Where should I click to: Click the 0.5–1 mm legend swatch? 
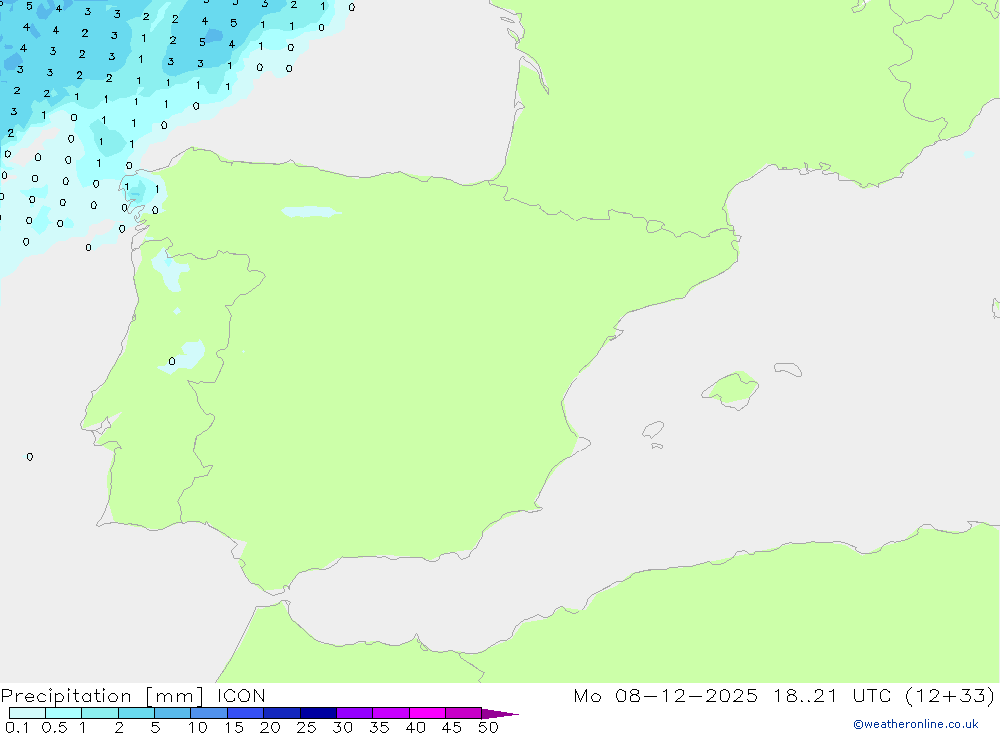pyautogui.click(x=63, y=713)
